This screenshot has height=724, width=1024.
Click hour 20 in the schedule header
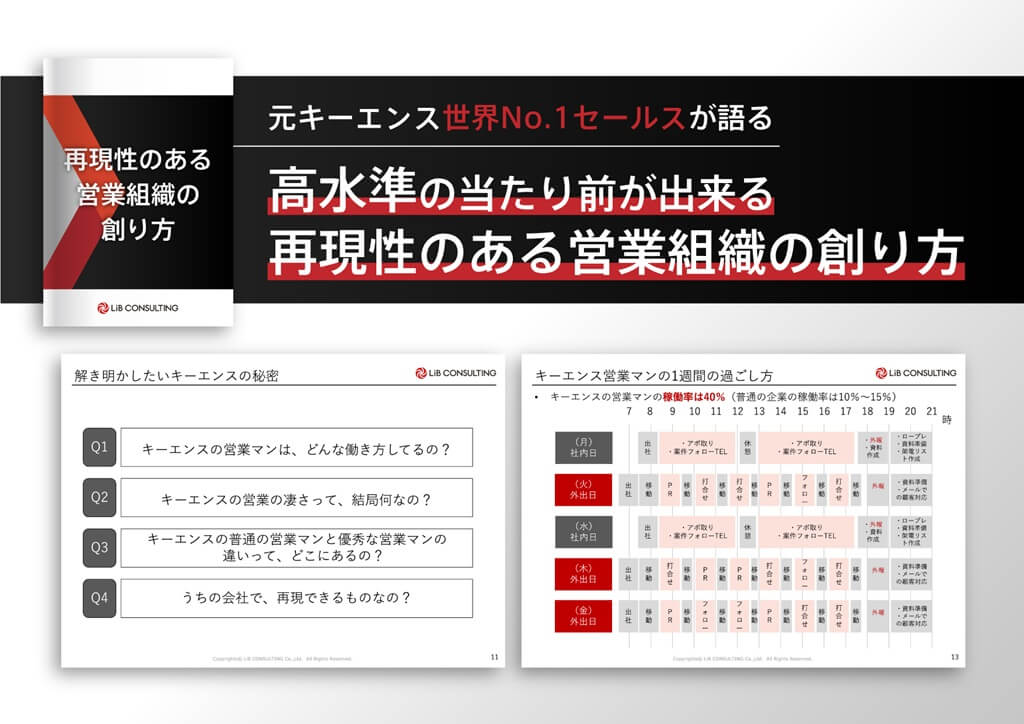910,411
